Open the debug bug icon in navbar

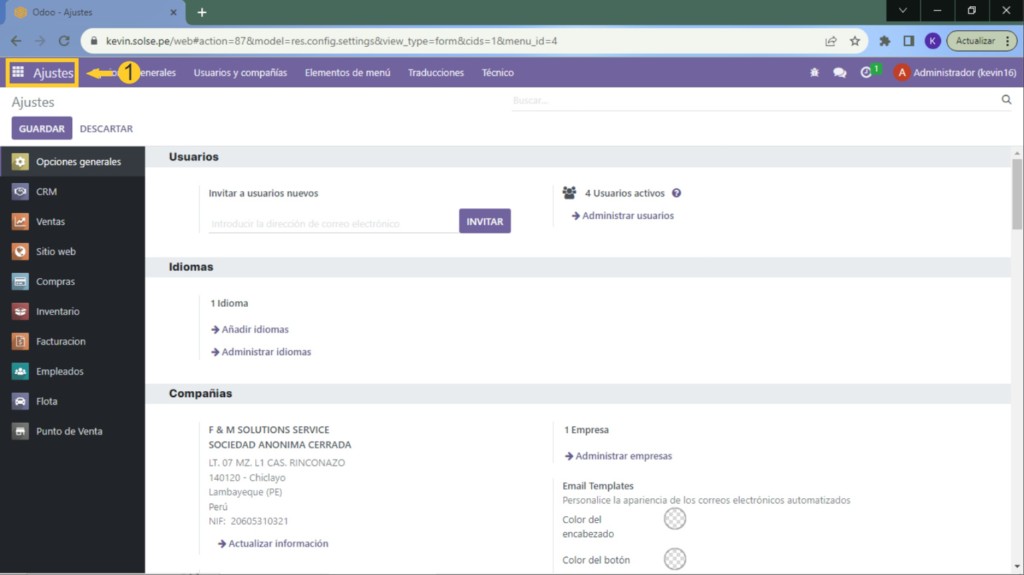(814, 73)
